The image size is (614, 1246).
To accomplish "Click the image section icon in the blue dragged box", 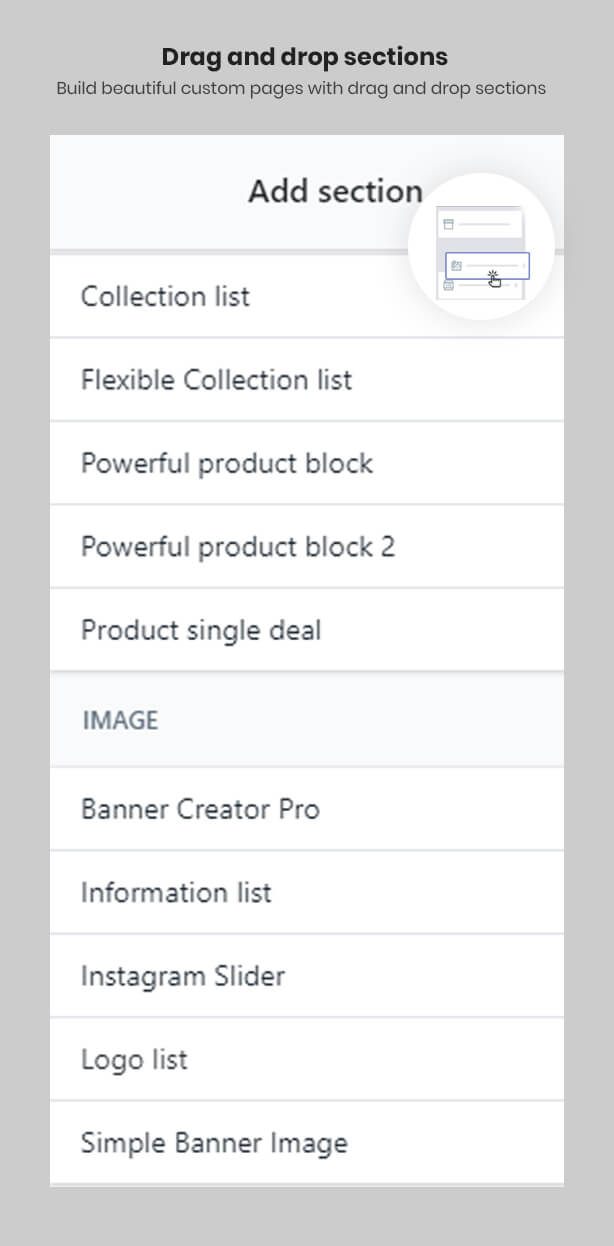I will point(456,266).
